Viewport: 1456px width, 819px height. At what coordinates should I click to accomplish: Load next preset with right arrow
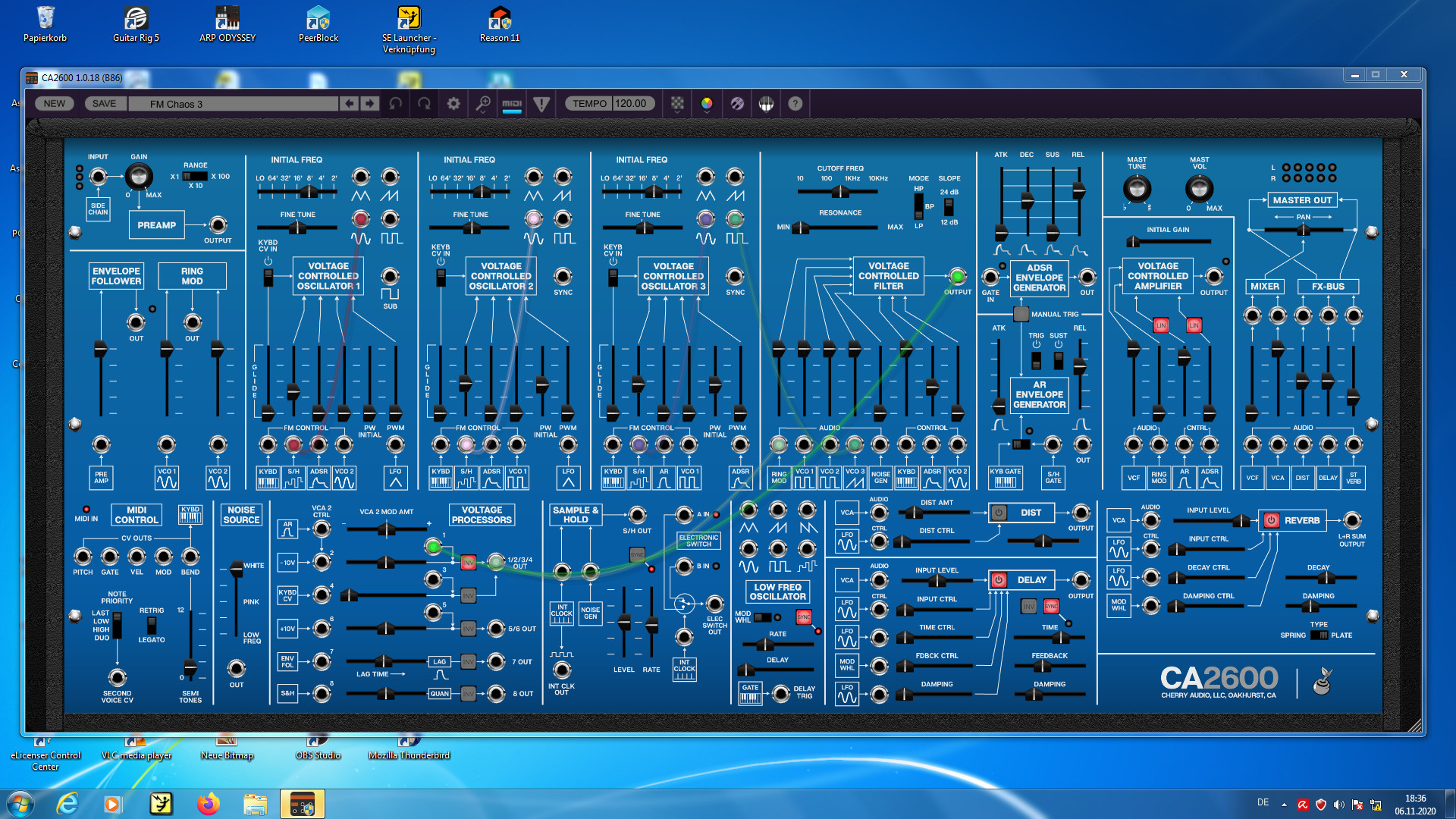pos(369,104)
